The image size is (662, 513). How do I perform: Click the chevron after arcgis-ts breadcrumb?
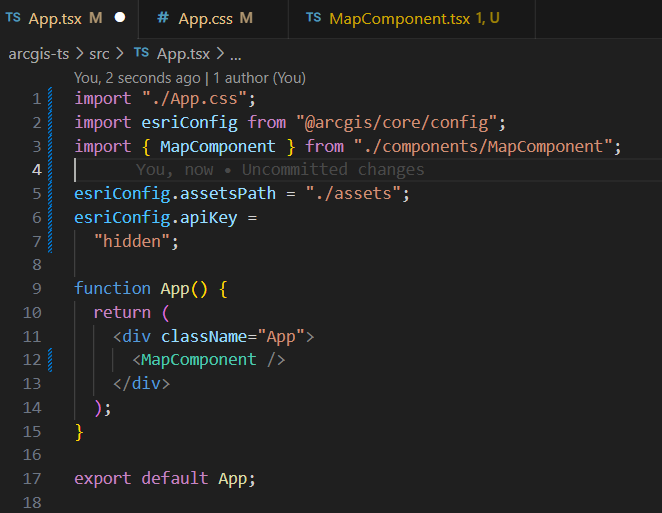tap(79, 54)
